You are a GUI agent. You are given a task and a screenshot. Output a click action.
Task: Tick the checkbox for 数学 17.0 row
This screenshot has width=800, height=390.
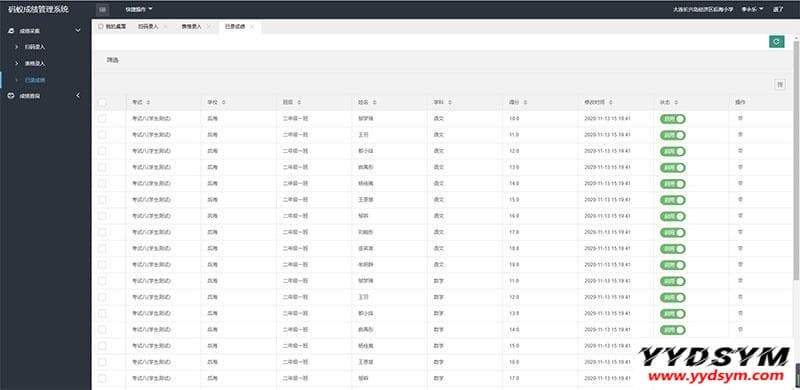(102, 378)
